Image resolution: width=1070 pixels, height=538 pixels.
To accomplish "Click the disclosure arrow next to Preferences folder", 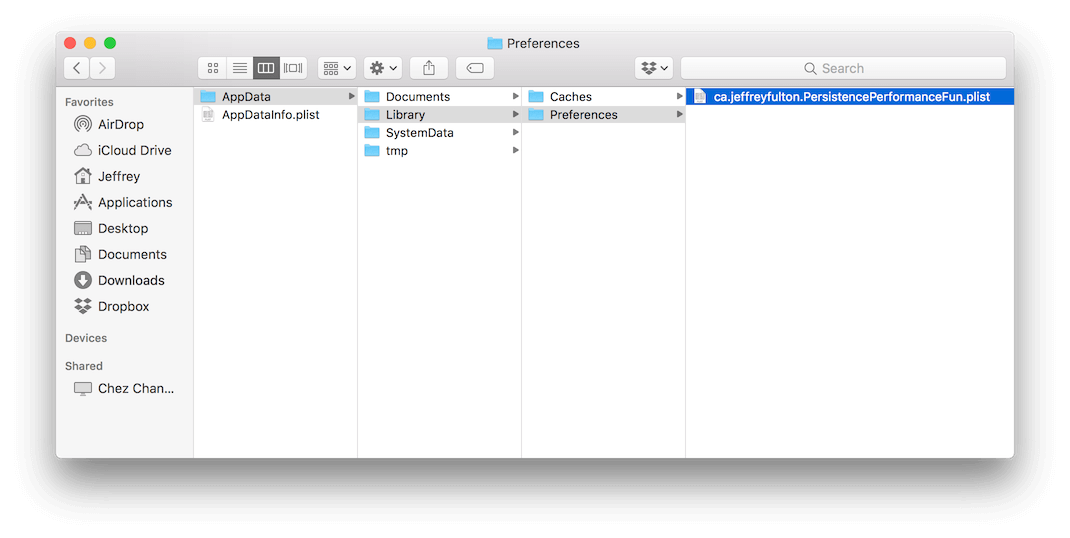I will 680,115.
